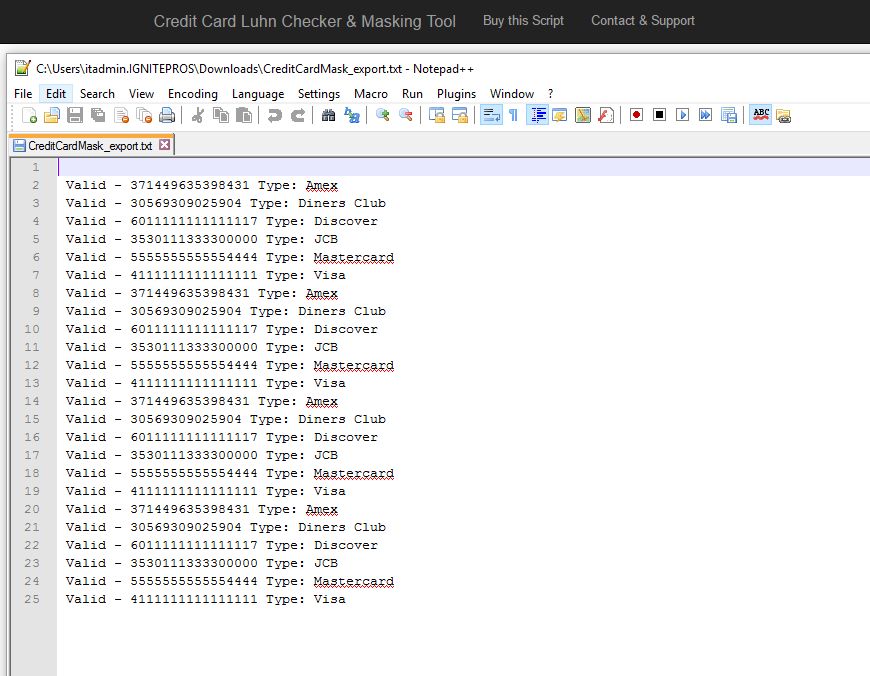Click Visa text on line 7

pos(330,275)
